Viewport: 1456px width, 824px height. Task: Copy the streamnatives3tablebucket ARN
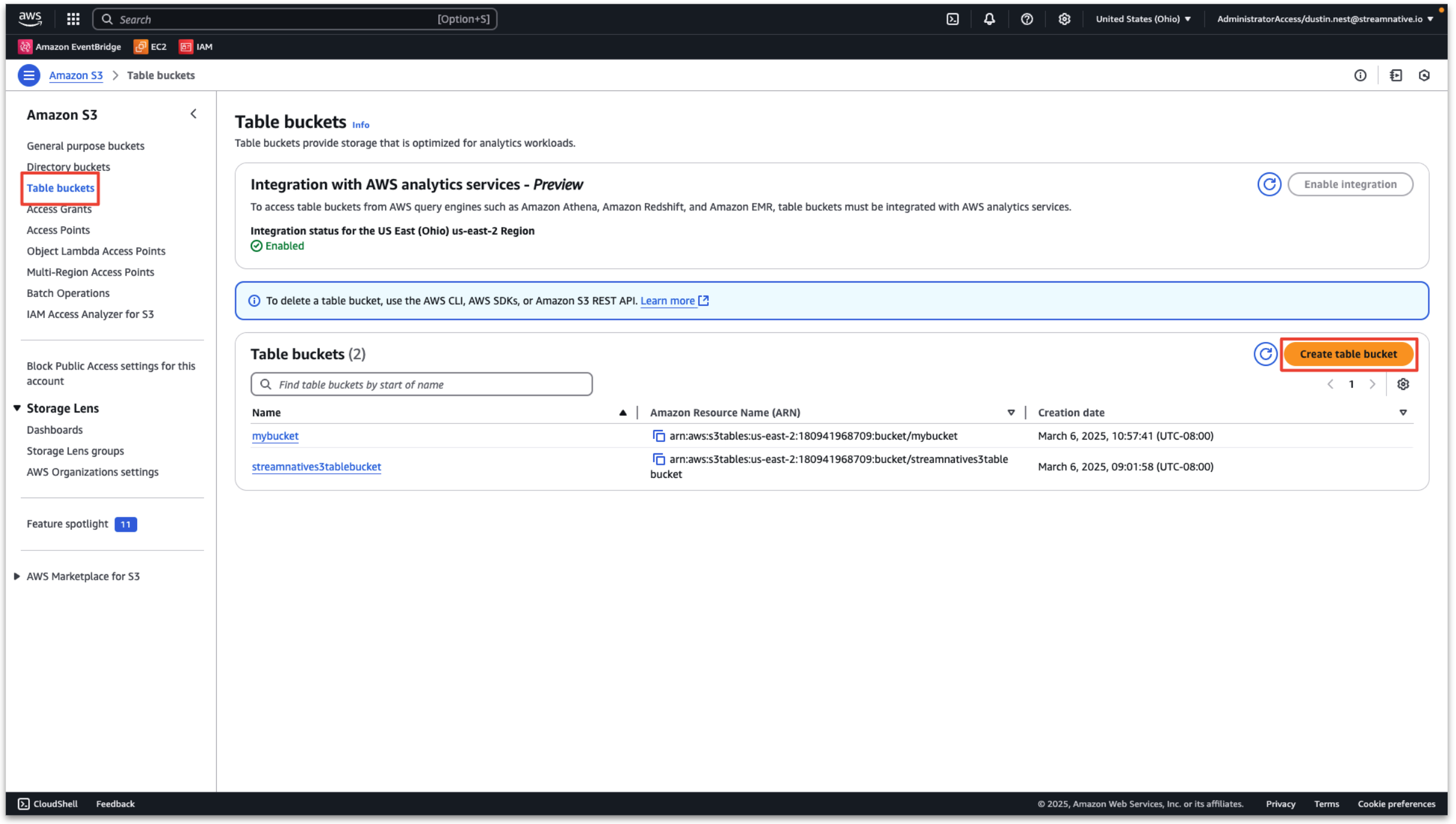point(659,459)
